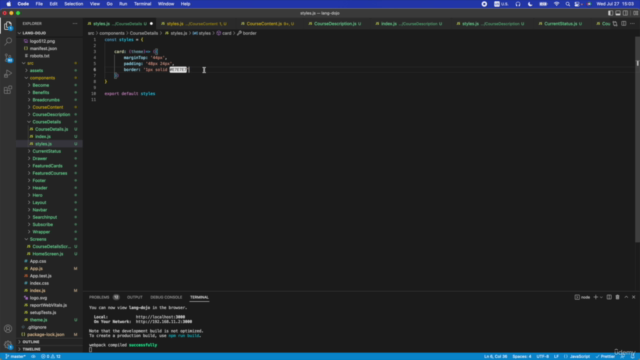The height and width of the screenshot is (360, 640).
Task: Click the Spaces: 4 indentation button
Action: pyautogui.click(x=522, y=356)
